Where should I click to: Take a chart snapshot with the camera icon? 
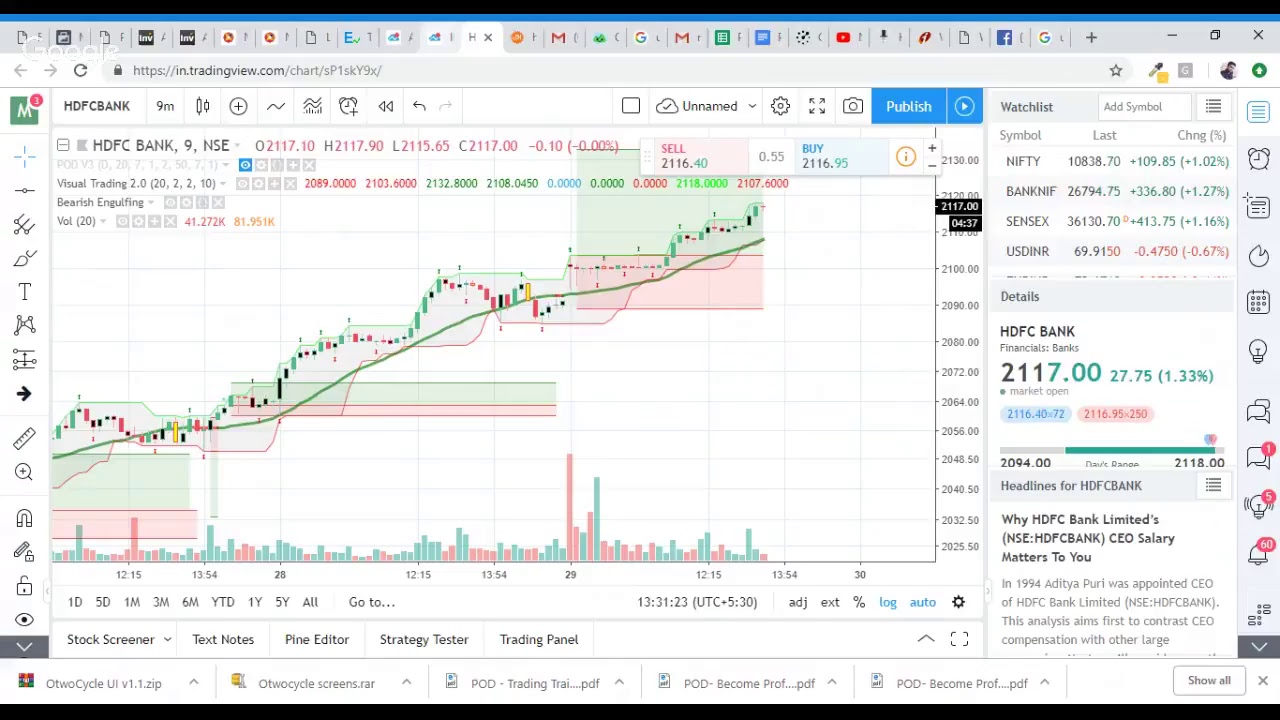coord(853,106)
